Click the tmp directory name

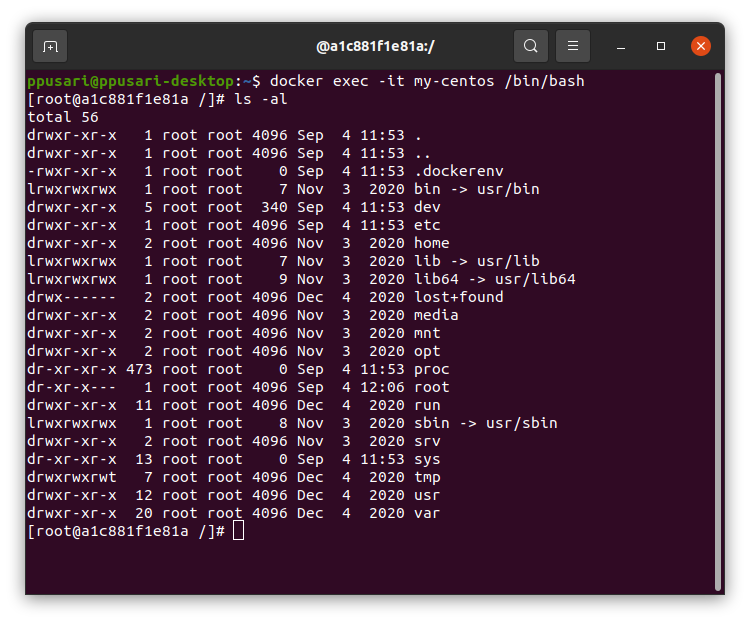[x=427, y=478]
